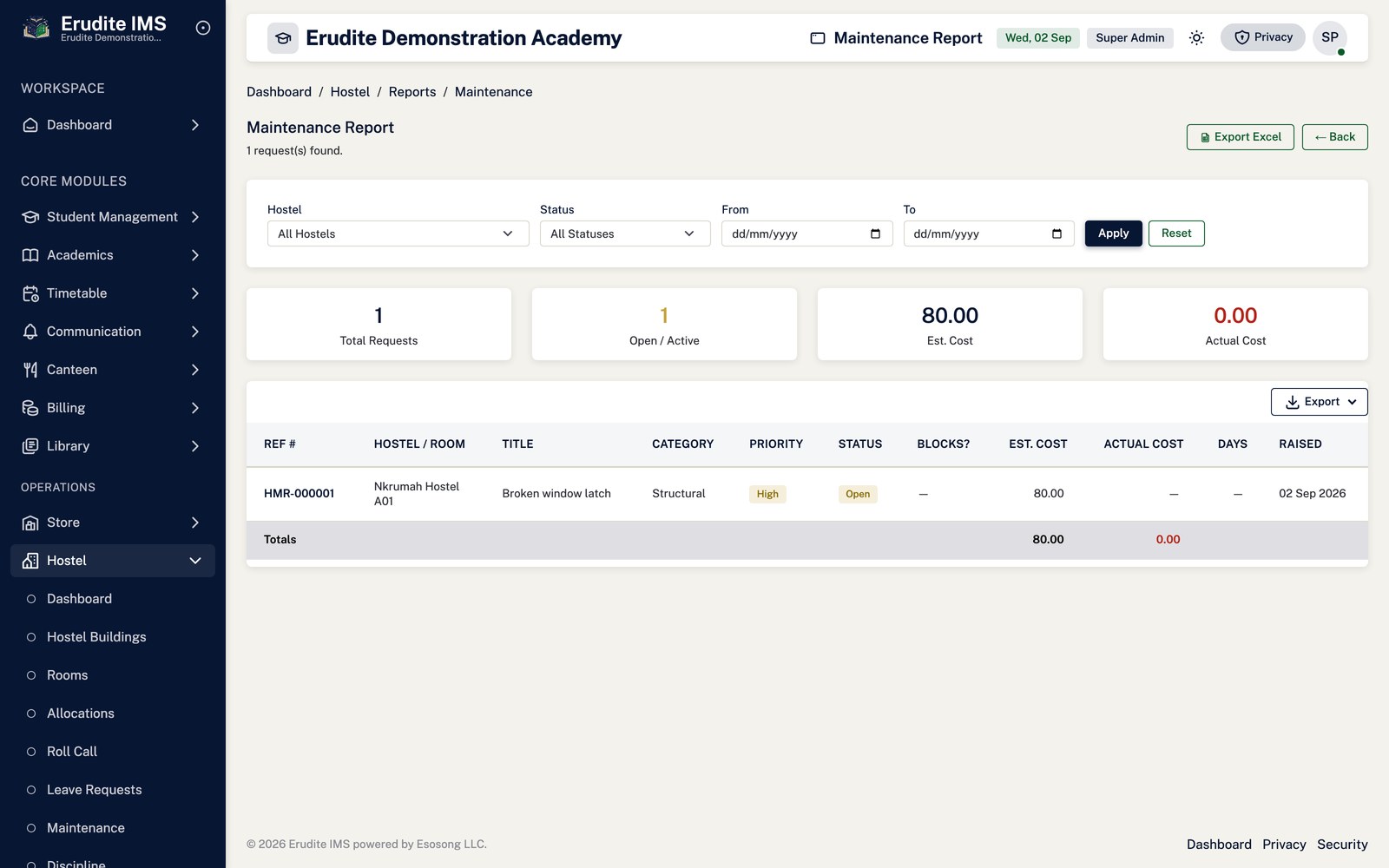This screenshot has height=868, width=1389.
Task: Click the Export Excel button
Action: coord(1241,137)
